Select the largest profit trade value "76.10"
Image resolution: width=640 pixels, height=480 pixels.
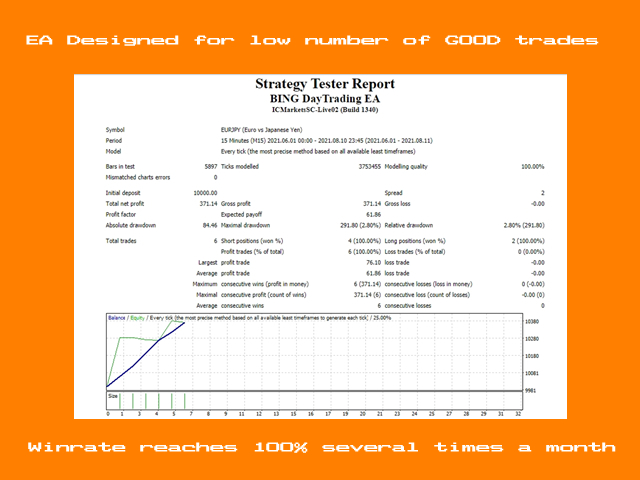pos(373,262)
